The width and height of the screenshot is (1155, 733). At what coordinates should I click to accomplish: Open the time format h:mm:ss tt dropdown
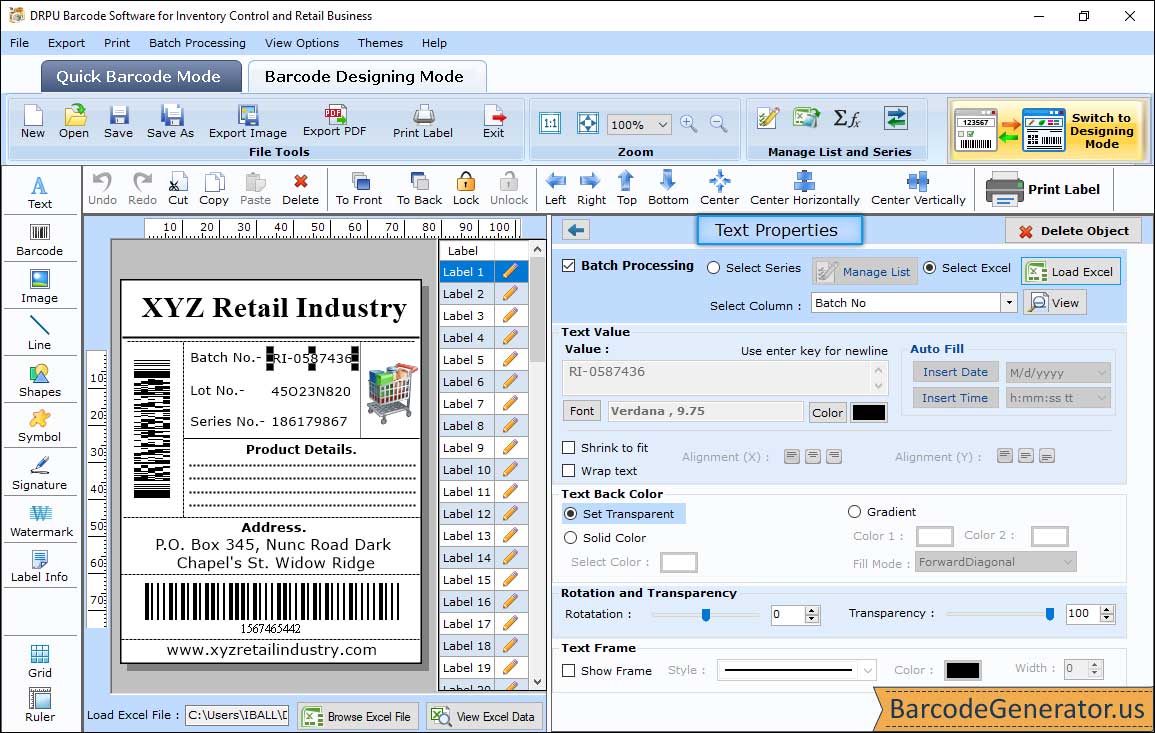[x=1101, y=398]
